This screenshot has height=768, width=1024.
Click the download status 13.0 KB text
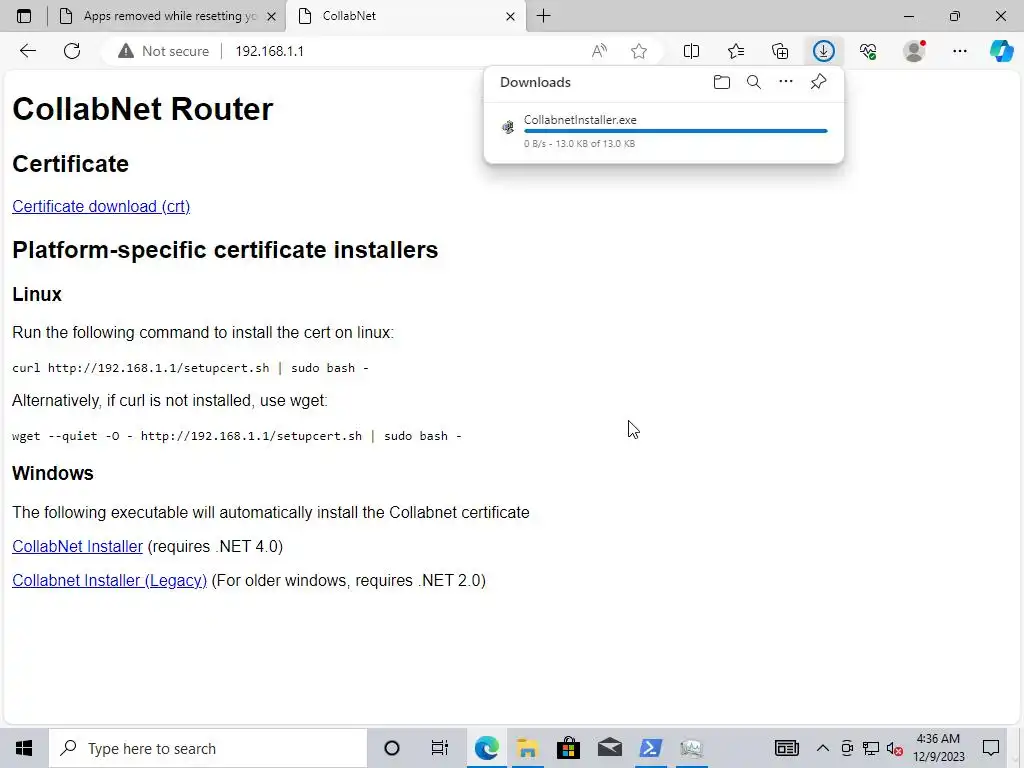click(579, 144)
